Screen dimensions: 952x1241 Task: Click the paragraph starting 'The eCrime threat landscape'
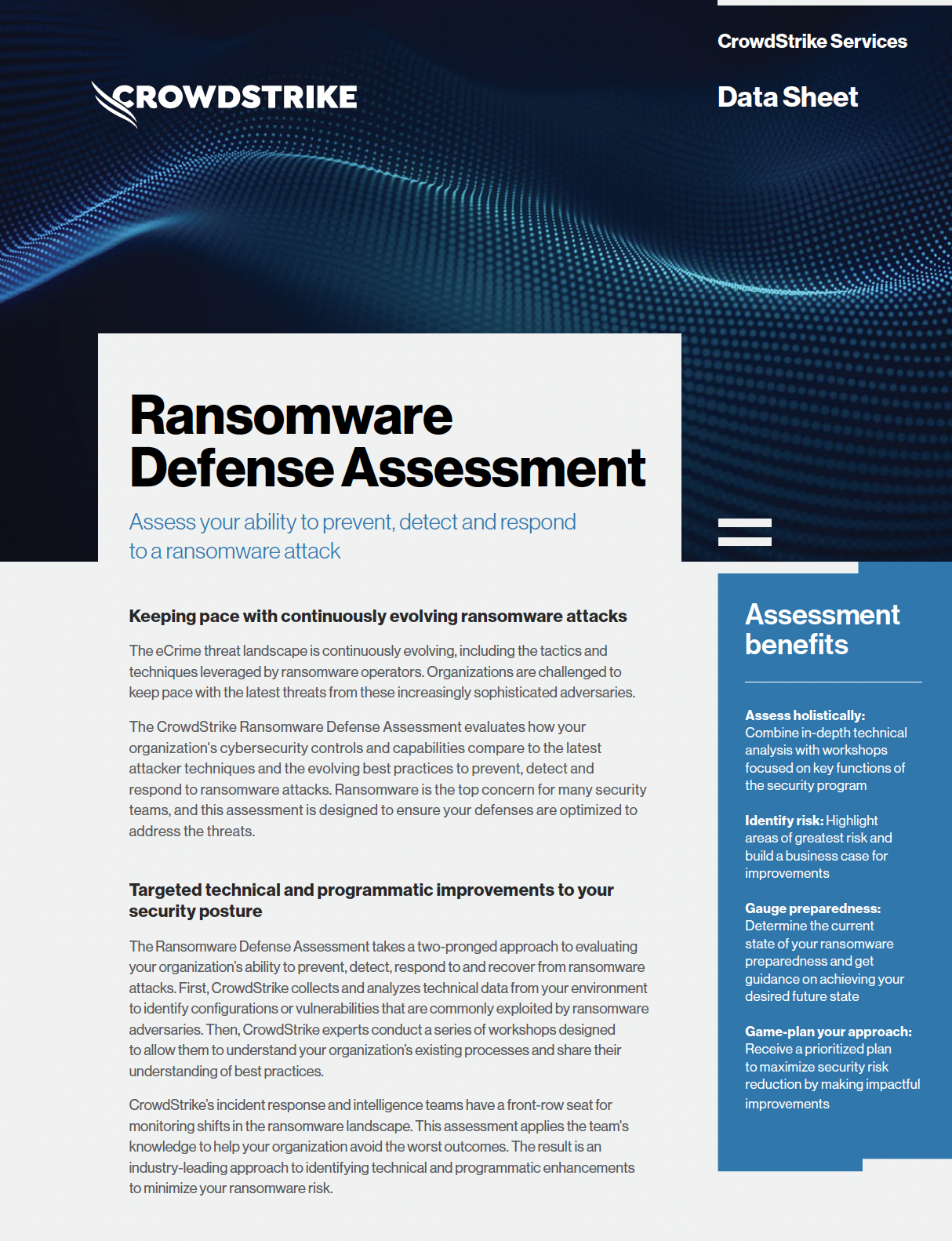click(382, 671)
